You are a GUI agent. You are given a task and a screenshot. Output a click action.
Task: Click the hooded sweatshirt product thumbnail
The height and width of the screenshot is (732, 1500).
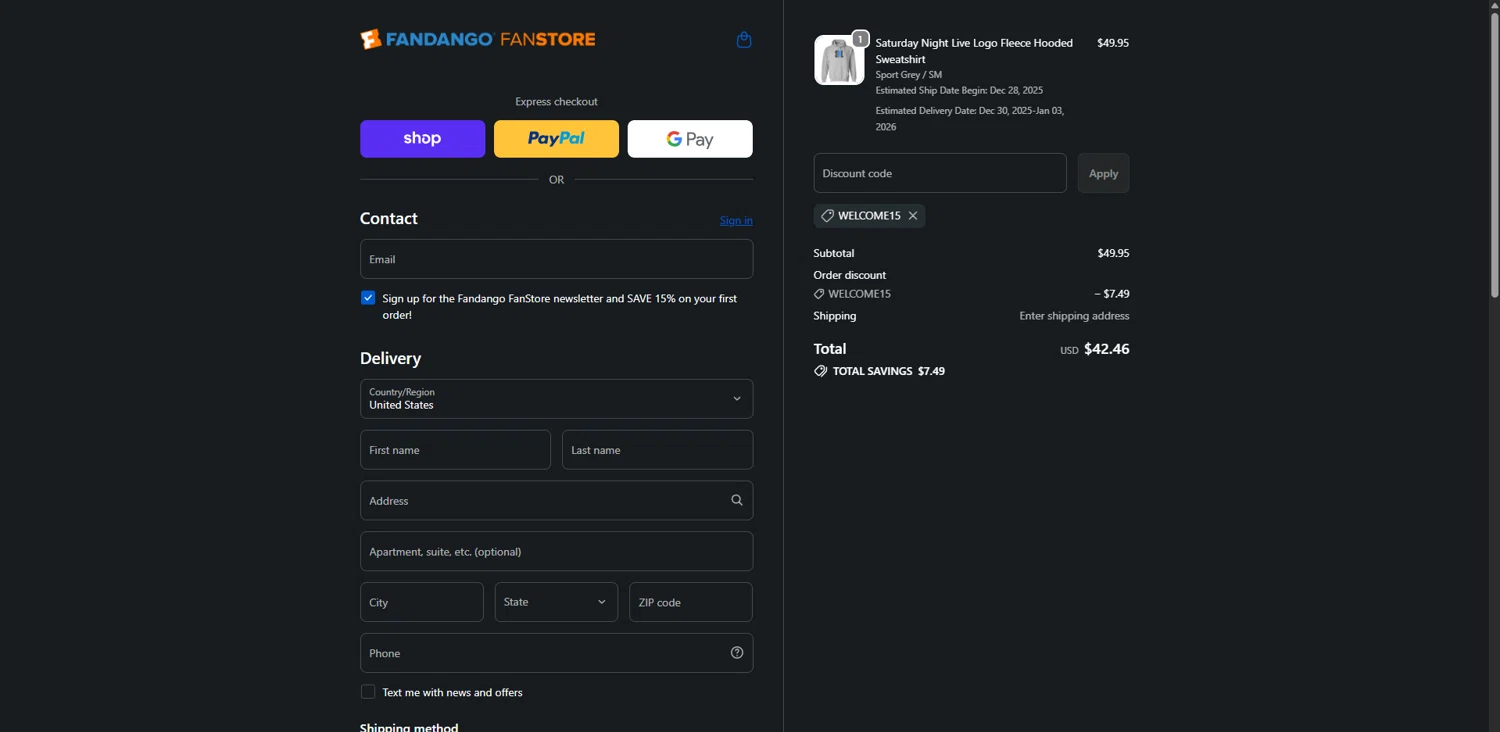(x=839, y=60)
